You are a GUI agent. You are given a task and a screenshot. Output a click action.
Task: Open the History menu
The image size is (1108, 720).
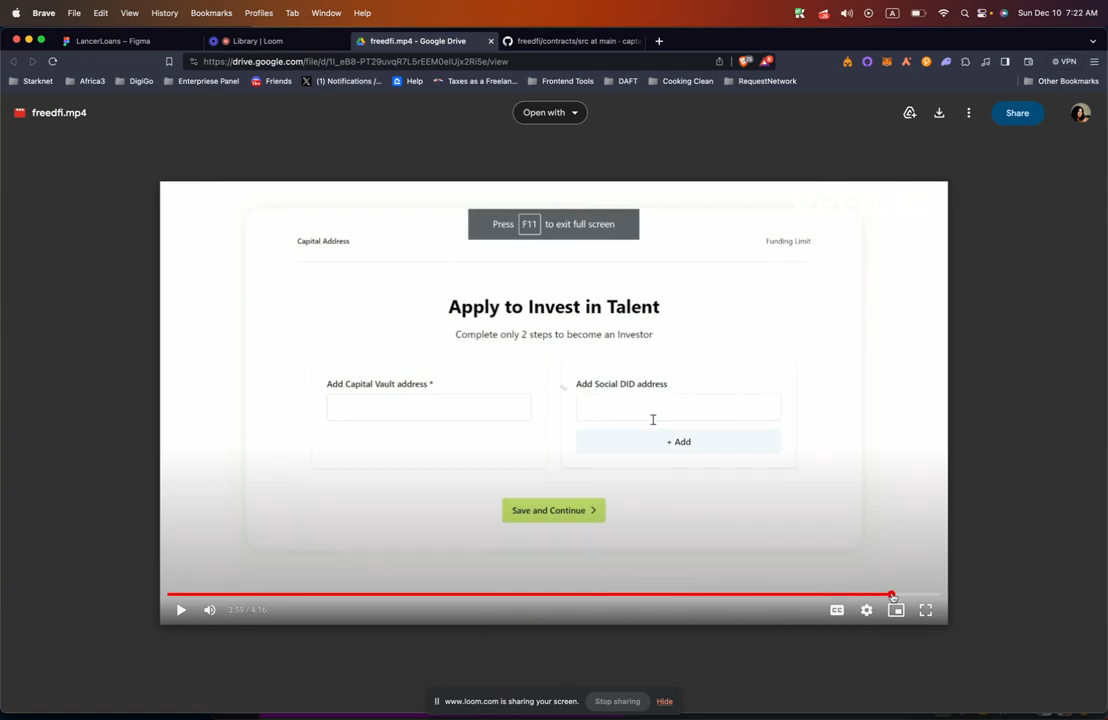[165, 13]
